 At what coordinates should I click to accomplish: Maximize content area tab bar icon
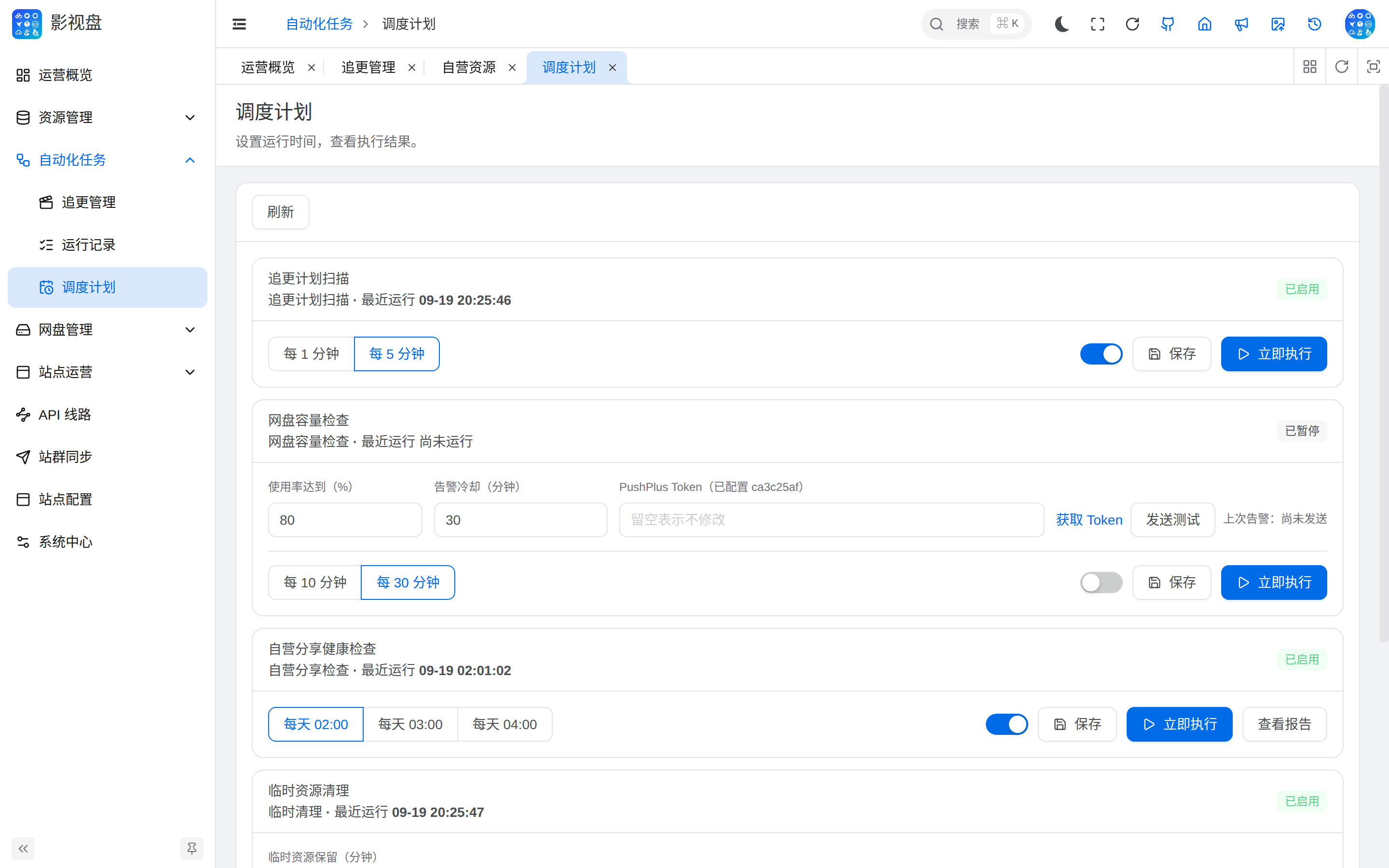[x=1373, y=67]
